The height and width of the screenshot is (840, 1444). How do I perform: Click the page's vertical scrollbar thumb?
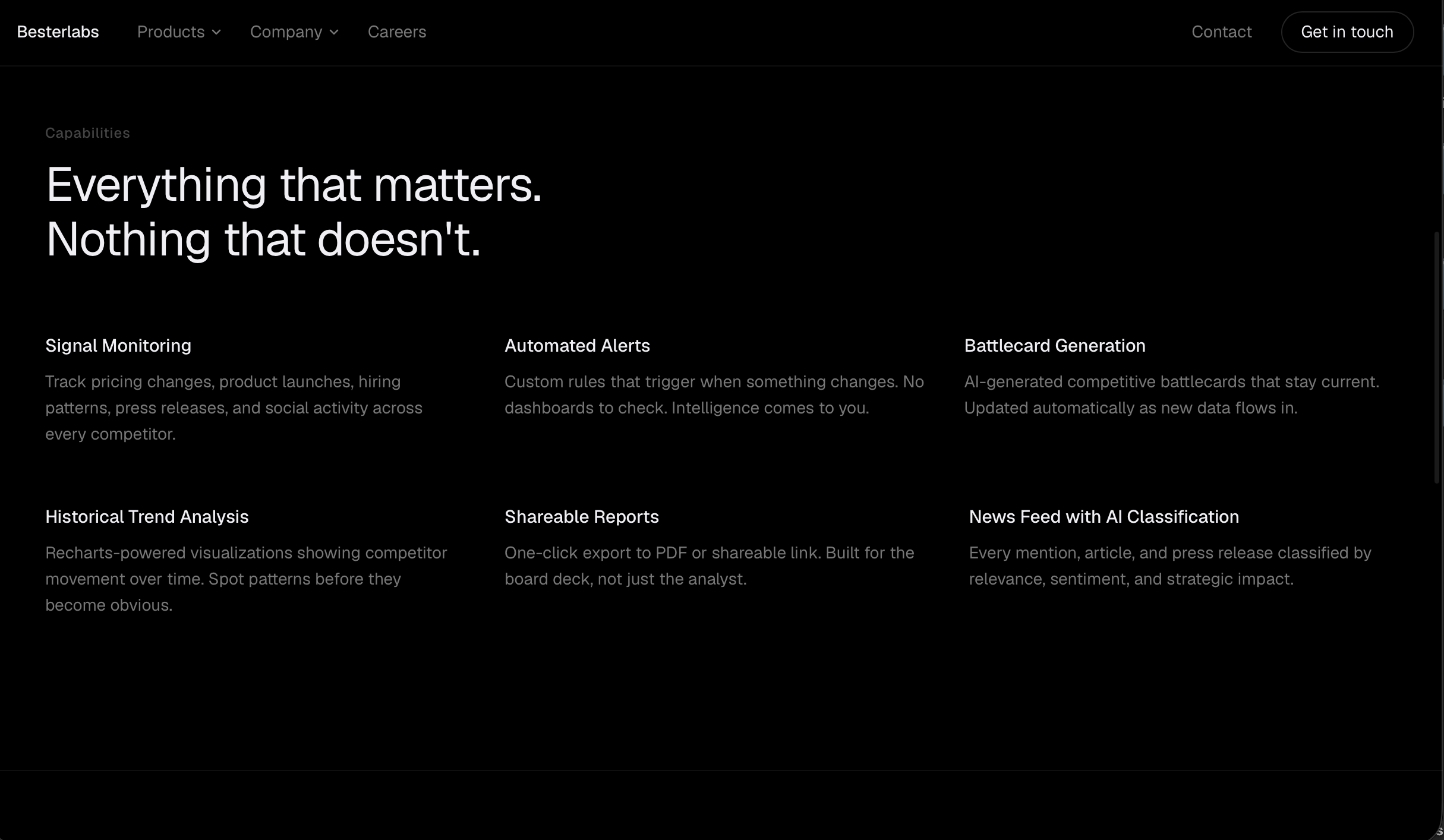[x=1437, y=356]
